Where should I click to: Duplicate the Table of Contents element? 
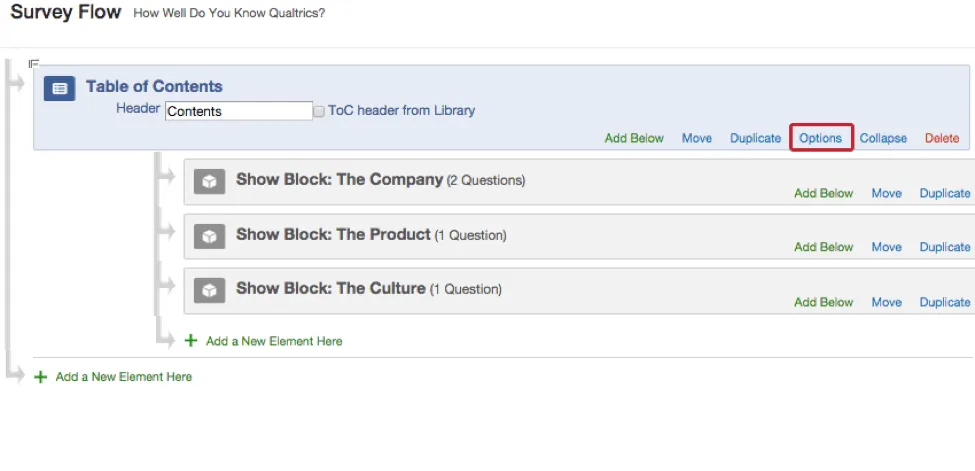755,138
